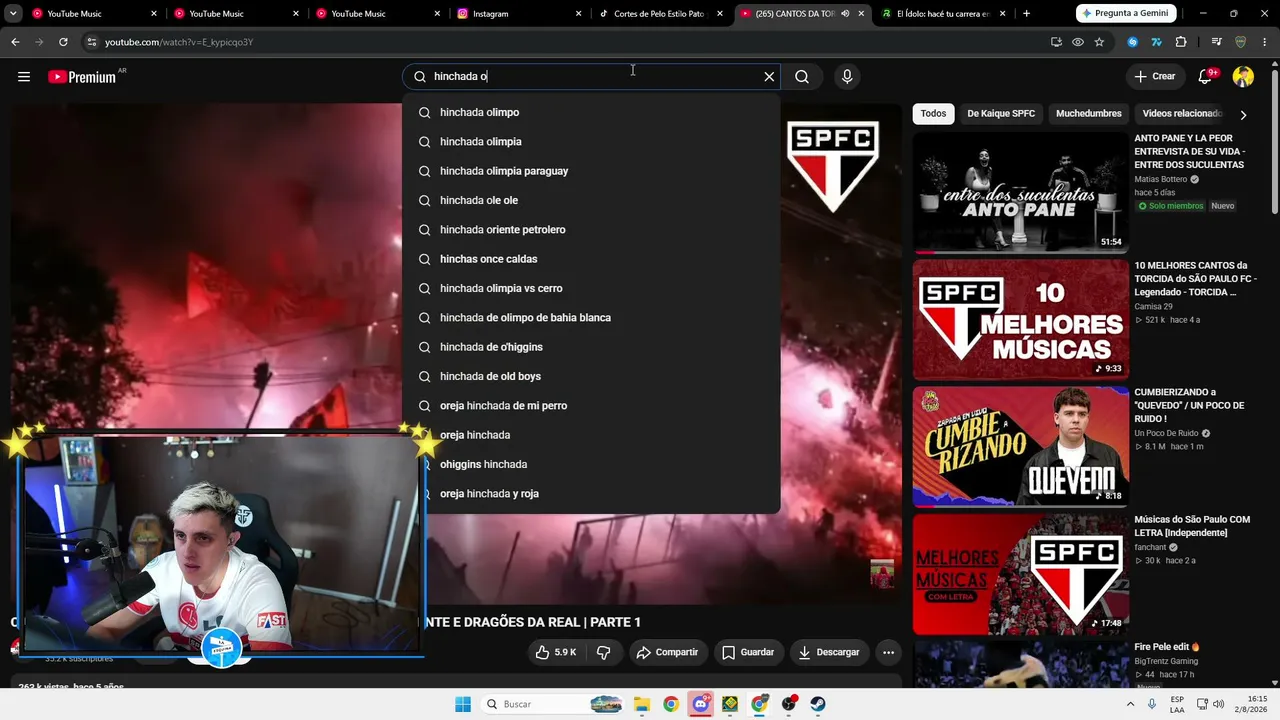Close the Instagram tab

579,14
